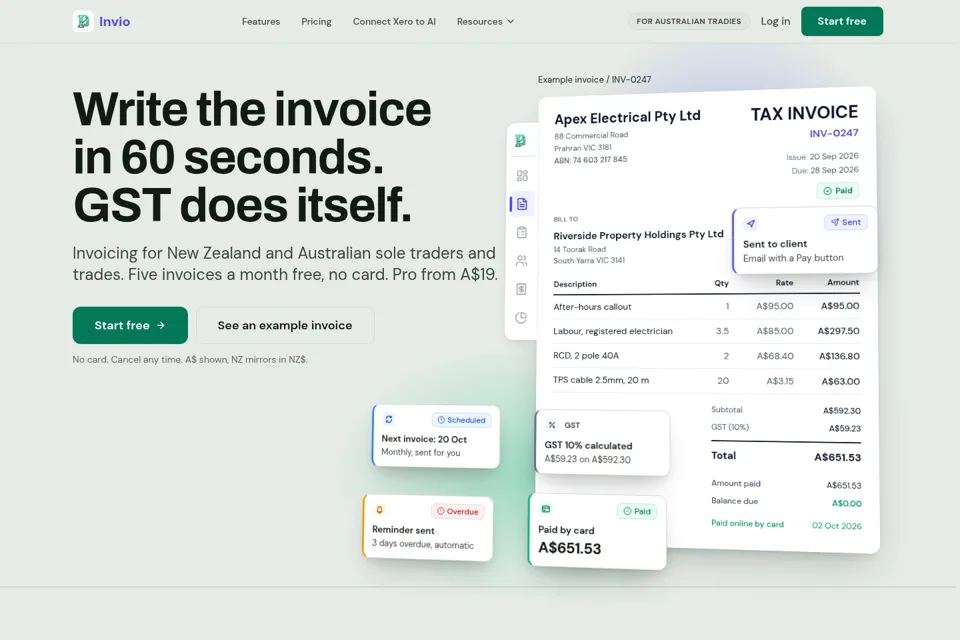Click 'Reminder sent' card title
Viewport: 960px width, 640px height.
403,530
